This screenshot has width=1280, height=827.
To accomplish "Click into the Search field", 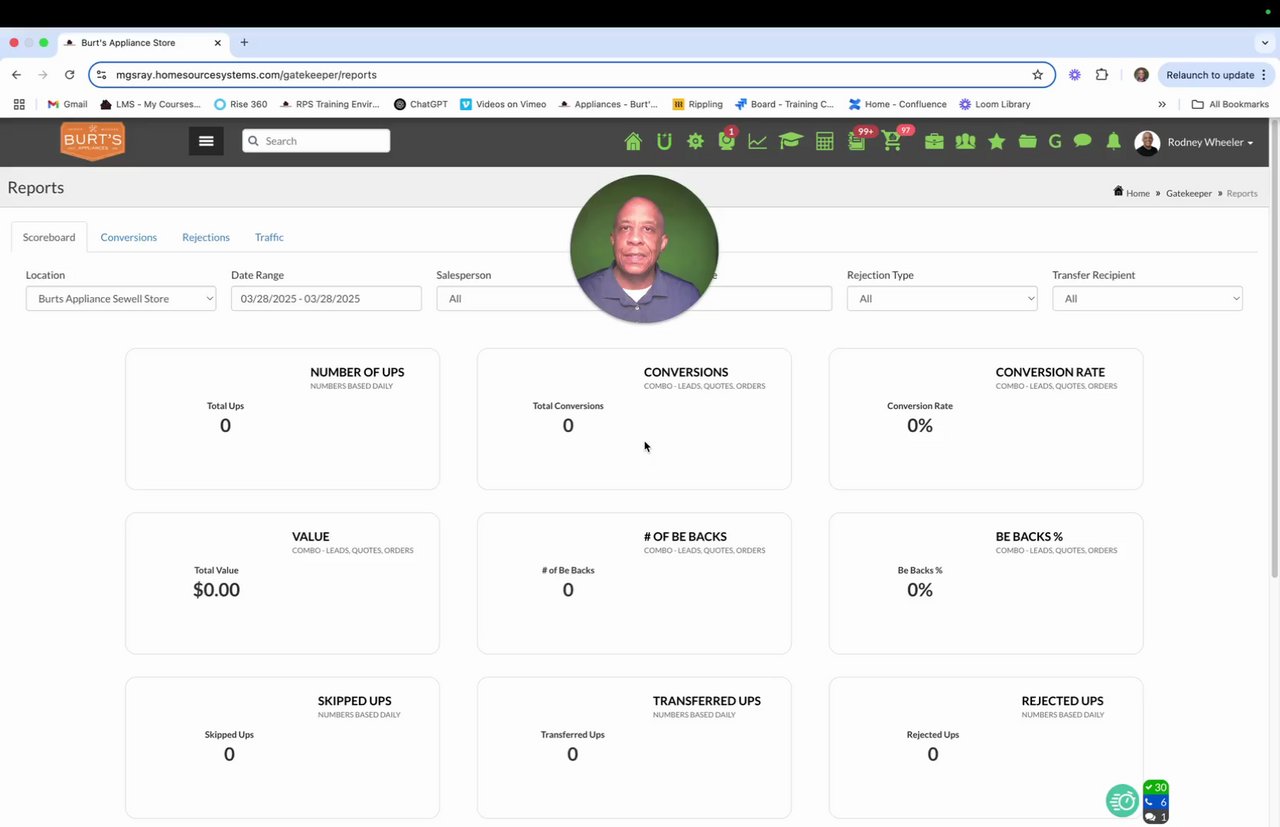I will [316, 141].
